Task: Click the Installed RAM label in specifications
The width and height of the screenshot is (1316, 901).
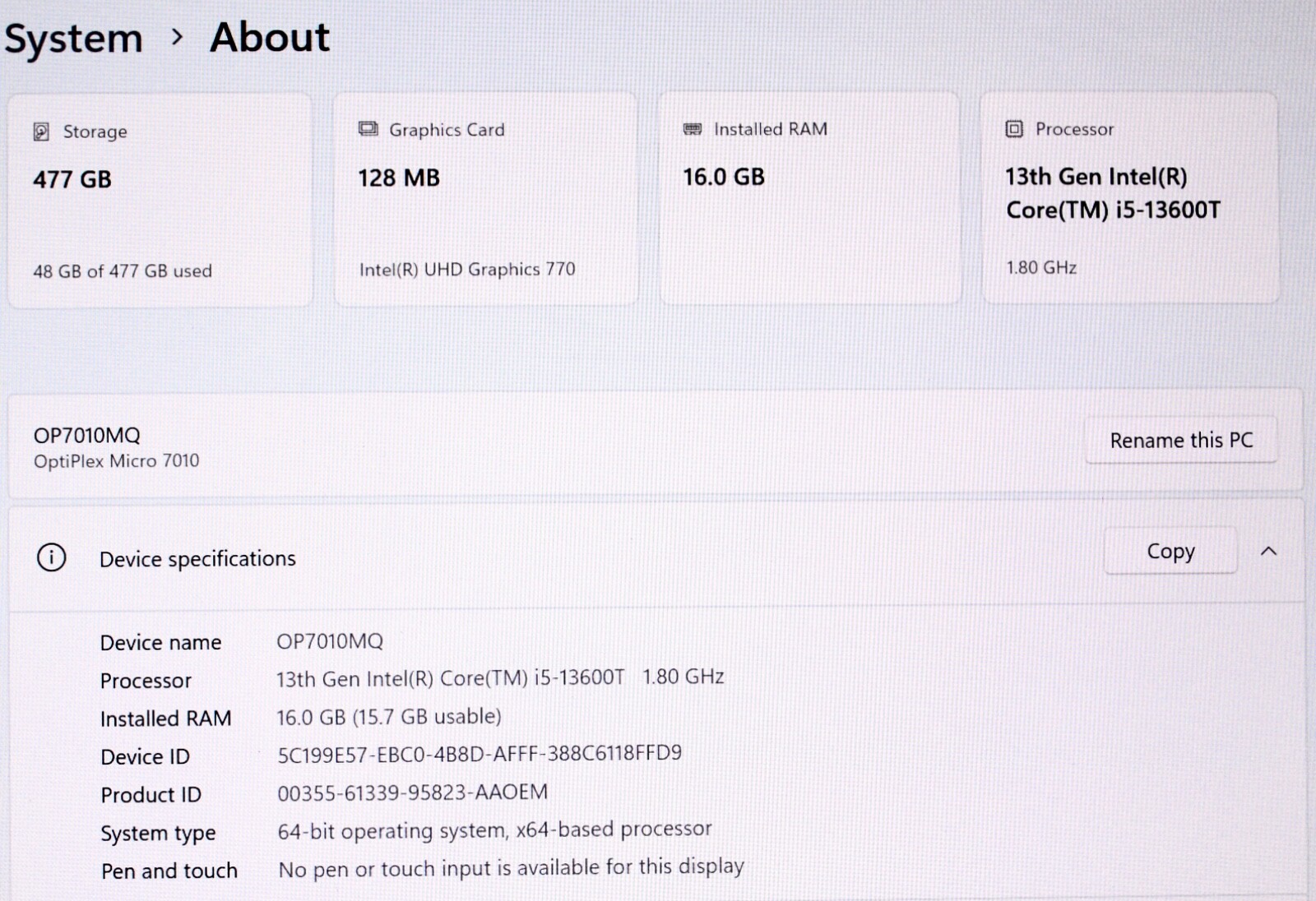Action: click(x=165, y=719)
